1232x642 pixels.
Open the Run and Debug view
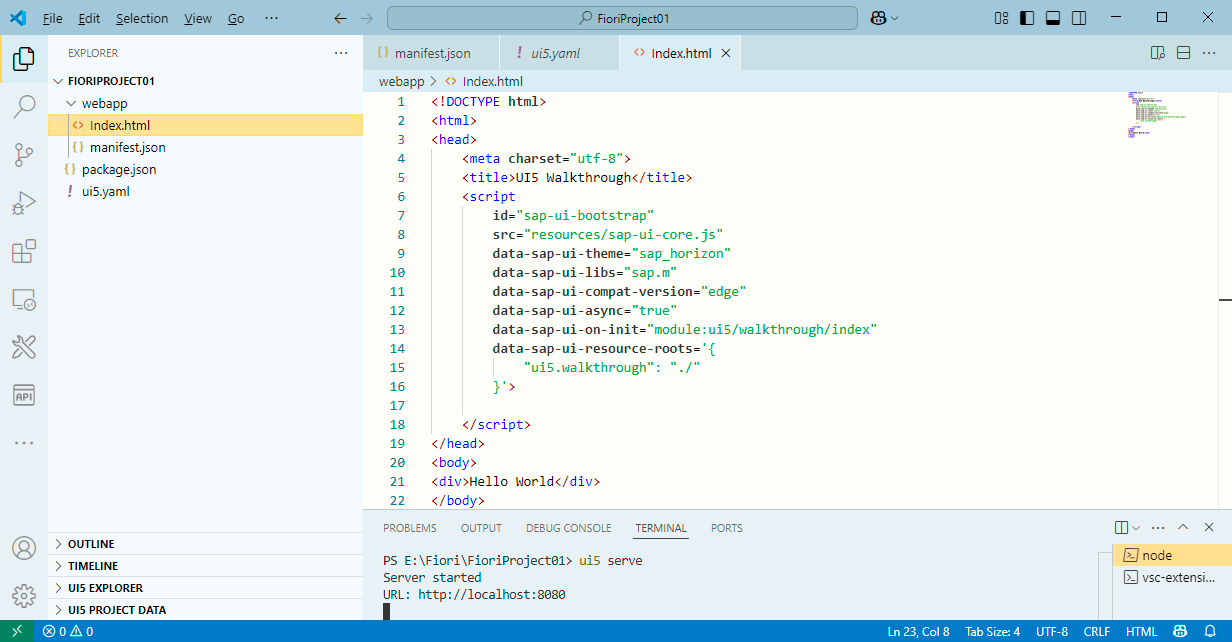tap(24, 203)
